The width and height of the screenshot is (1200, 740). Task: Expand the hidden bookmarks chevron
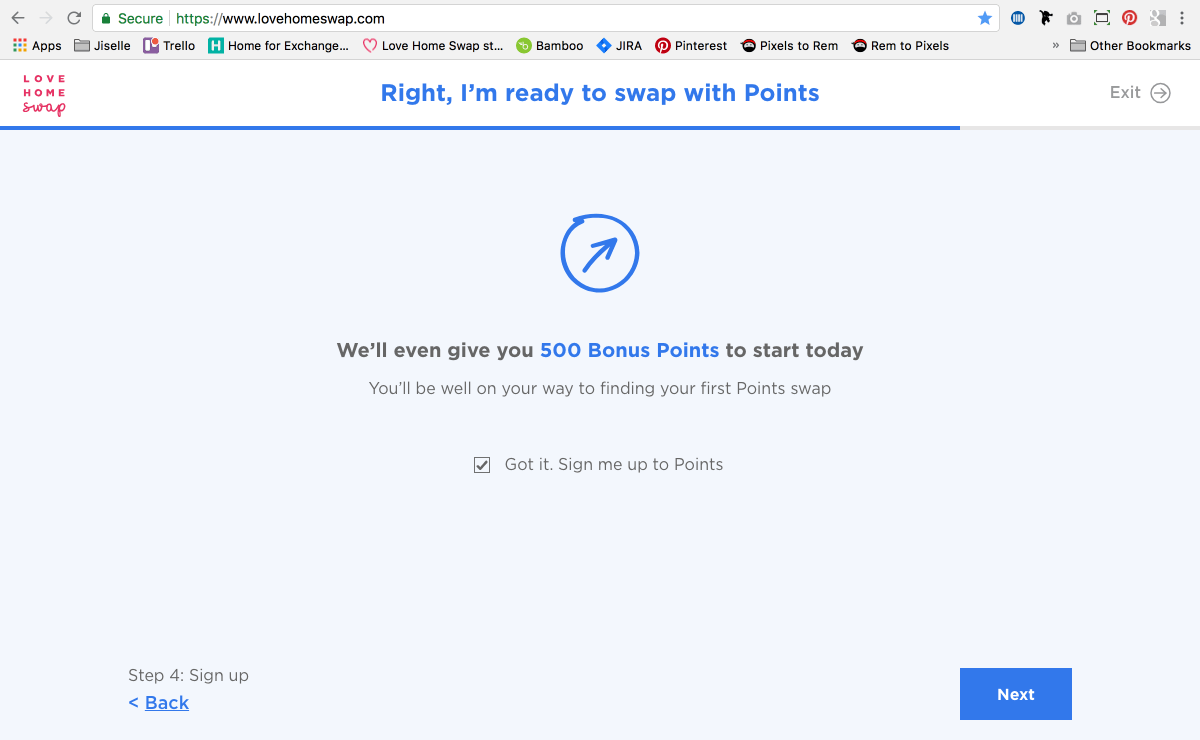(x=1055, y=45)
